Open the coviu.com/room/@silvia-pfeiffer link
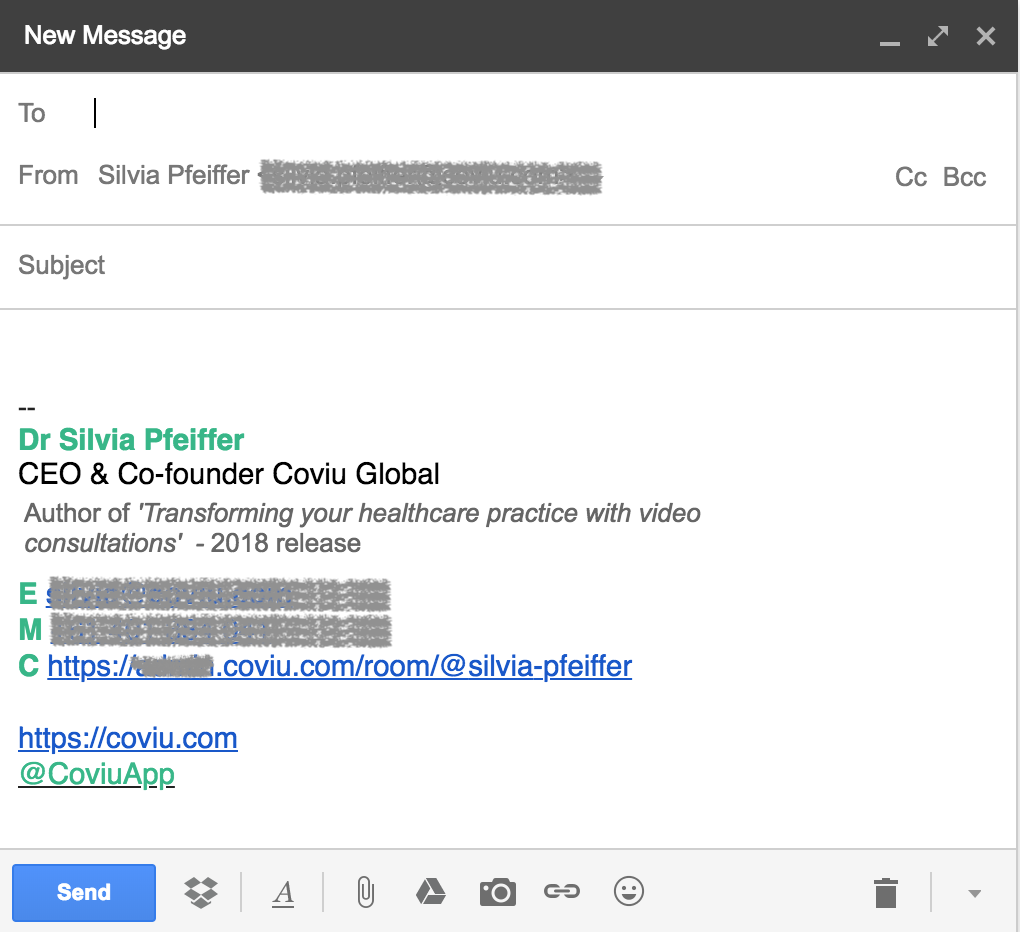Image resolution: width=1020 pixels, height=932 pixels. pos(340,666)
